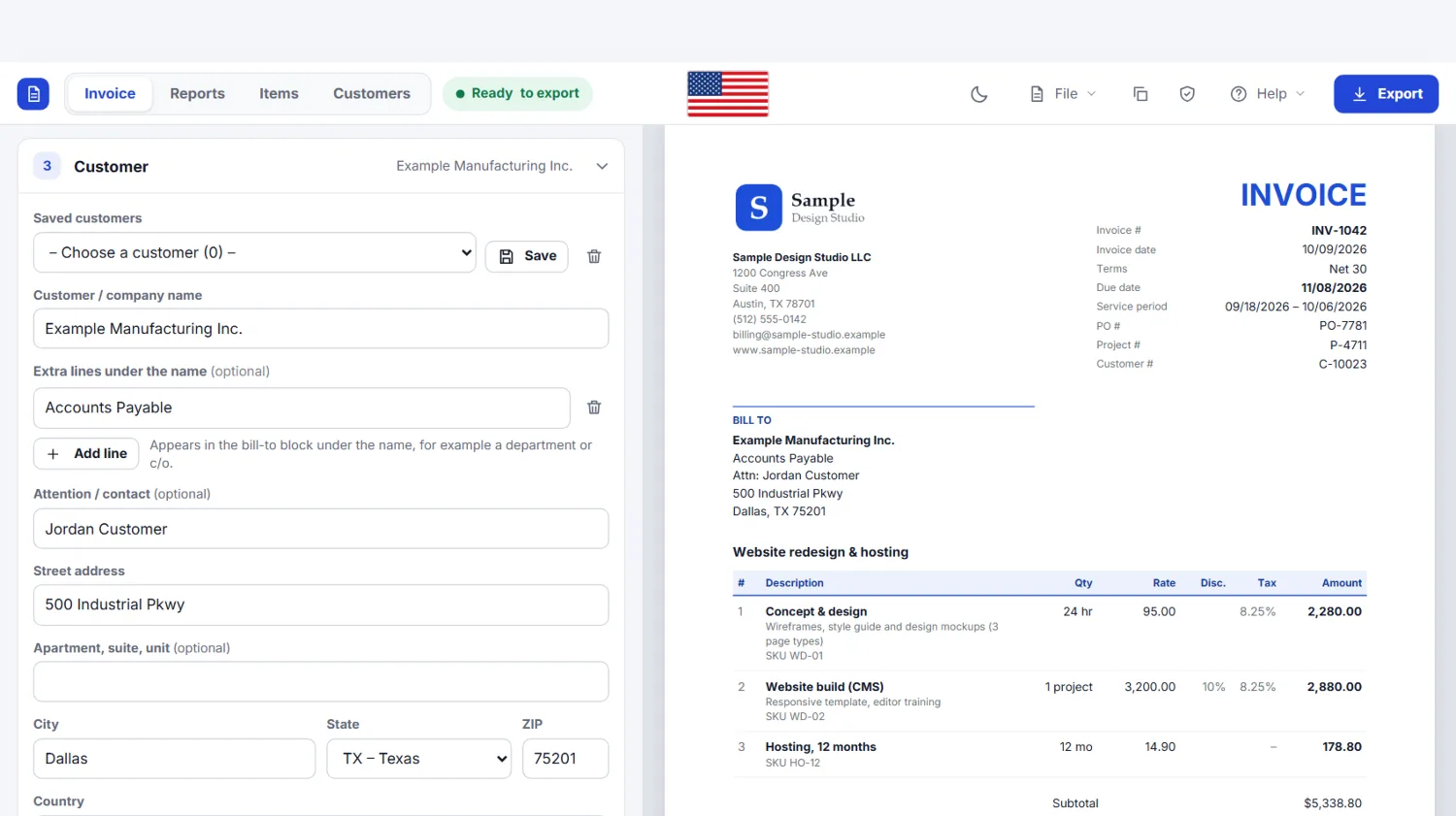The image size is (1456, 816).
Task: Click the billing@sample-studio.example email
Action: click(x=809, y=335)
